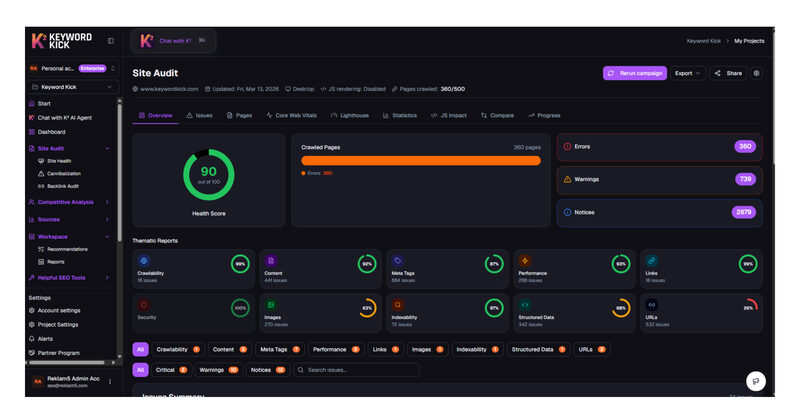Open the Warnings card showing 739

pyautogui.click(x=660, y=180)
